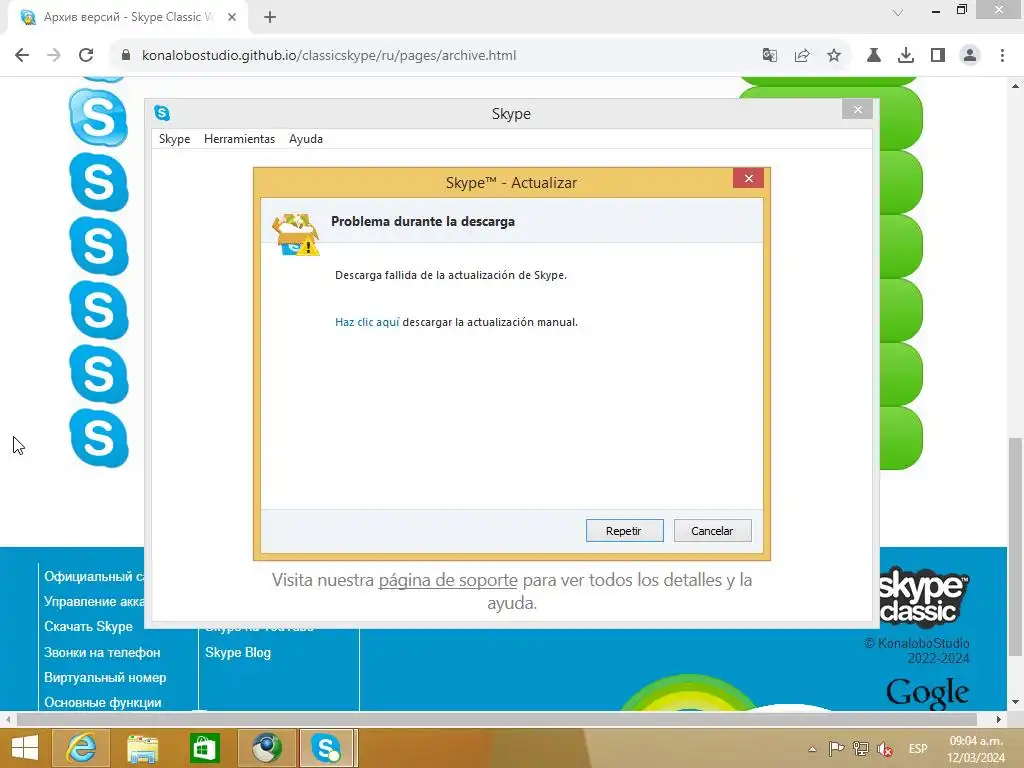Click the Skype logo in Skype title bar
This screenshot has width=1024, height=768.
click(x=162, y=113)
